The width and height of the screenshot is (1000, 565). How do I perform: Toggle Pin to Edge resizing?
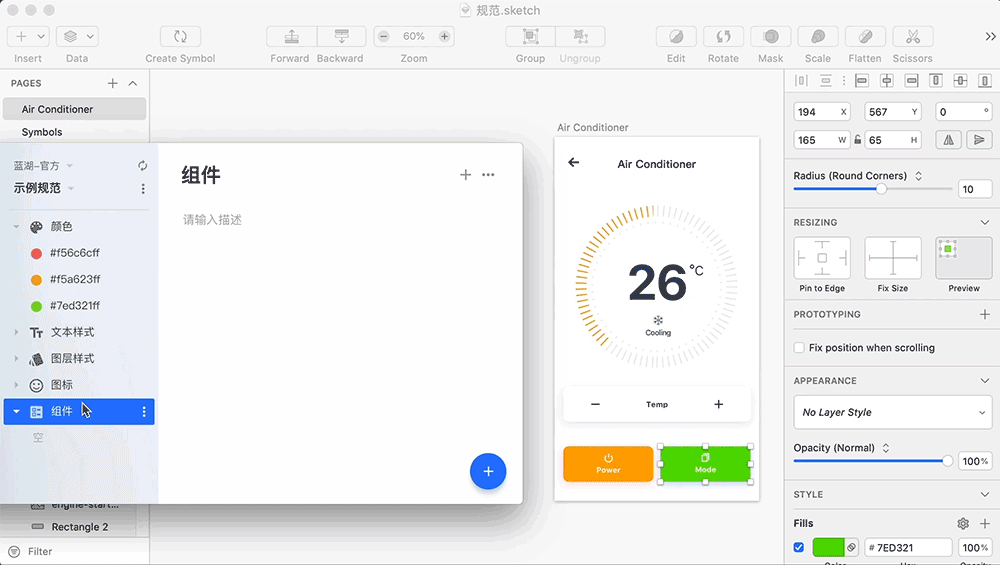(822, 258)
